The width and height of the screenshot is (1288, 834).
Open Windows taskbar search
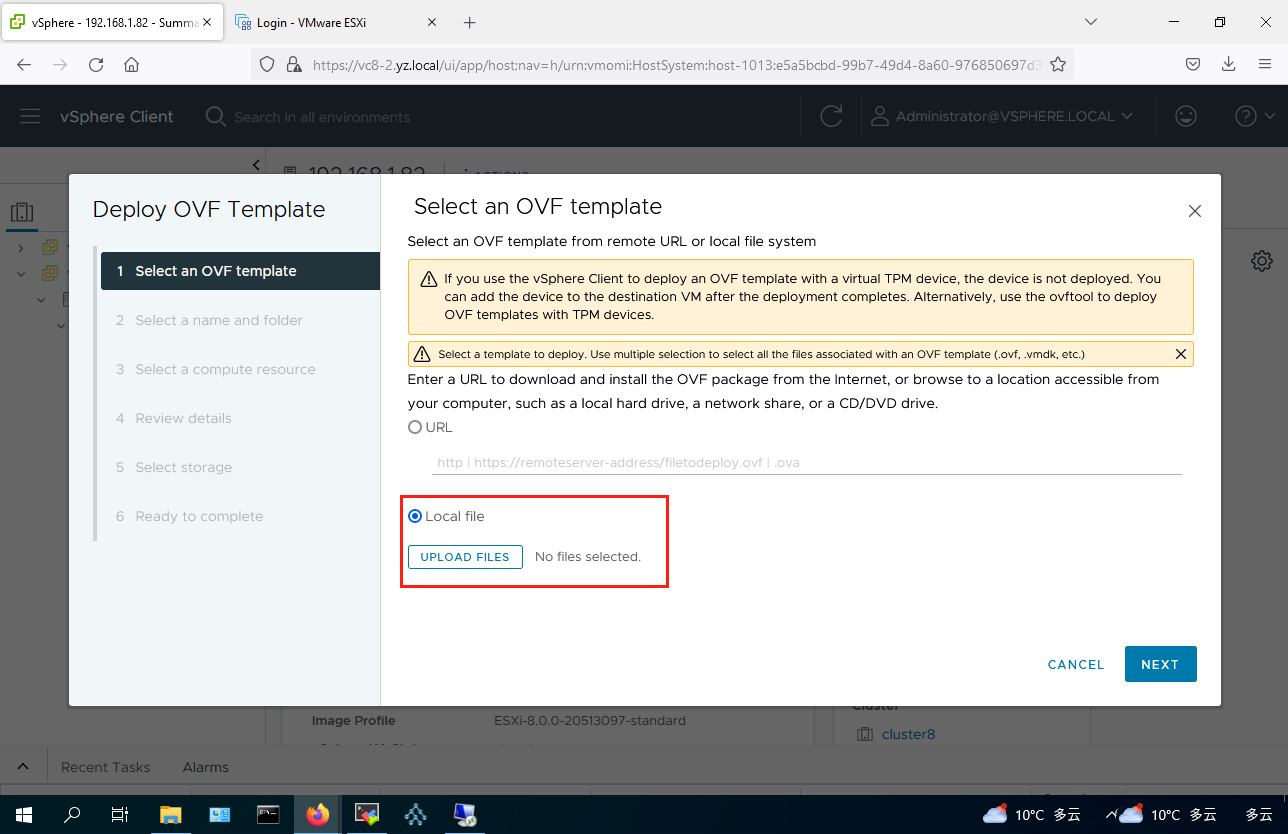72,815
